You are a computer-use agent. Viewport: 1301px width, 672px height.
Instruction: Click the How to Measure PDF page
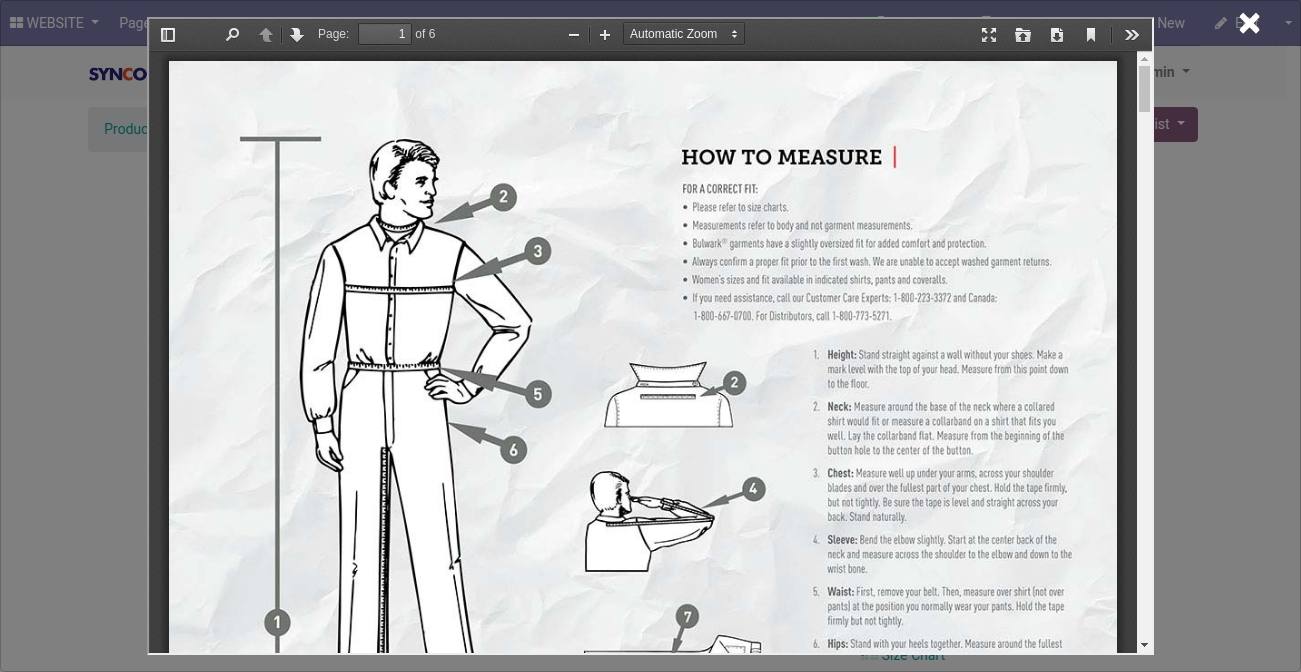tap(642, 357)
